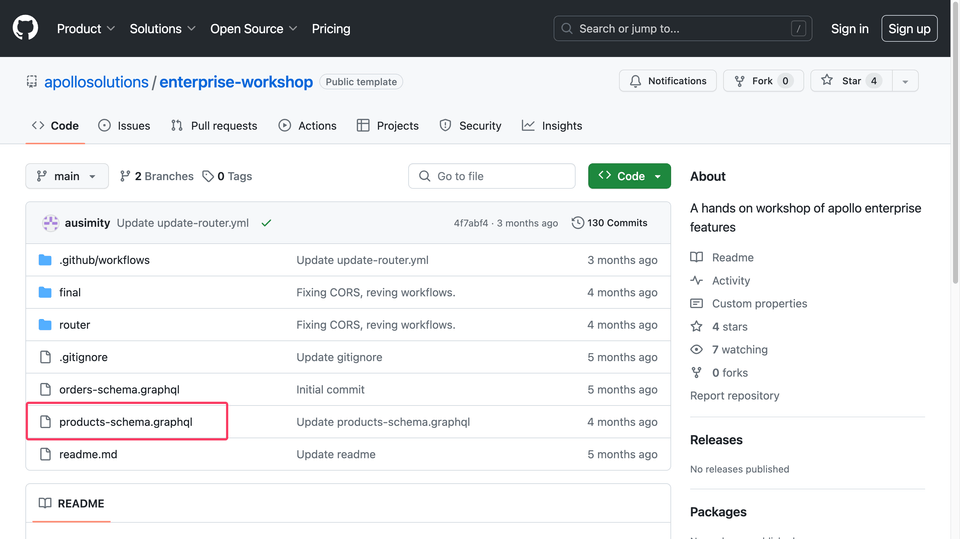
Task: Click the Sign up button
Action: pyautogui.click(x=909, y=29)
